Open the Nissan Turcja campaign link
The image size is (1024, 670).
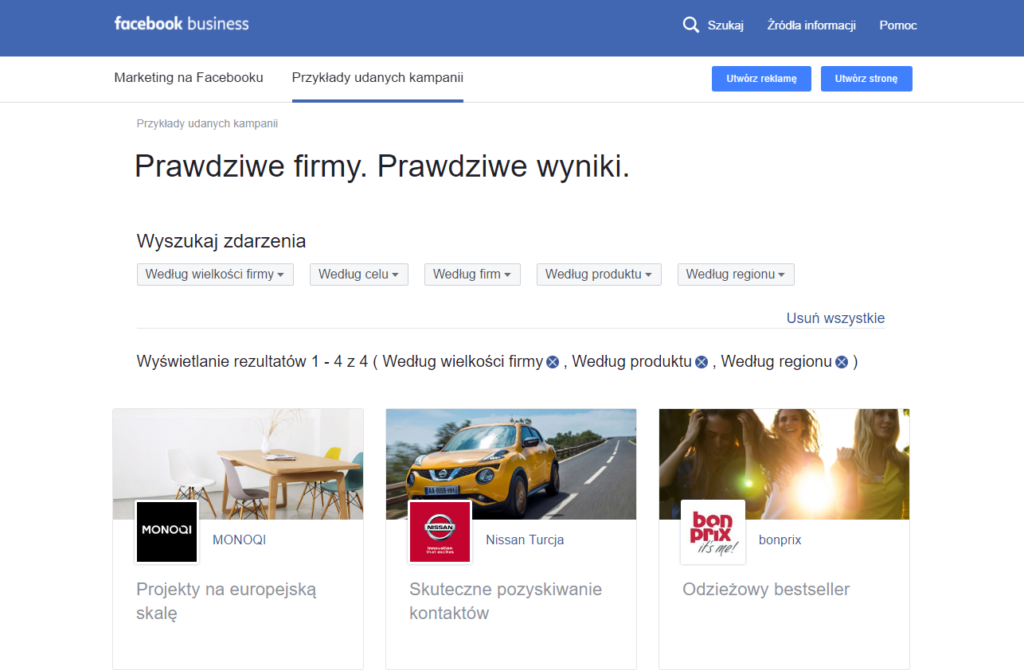(x=524, y=539)
